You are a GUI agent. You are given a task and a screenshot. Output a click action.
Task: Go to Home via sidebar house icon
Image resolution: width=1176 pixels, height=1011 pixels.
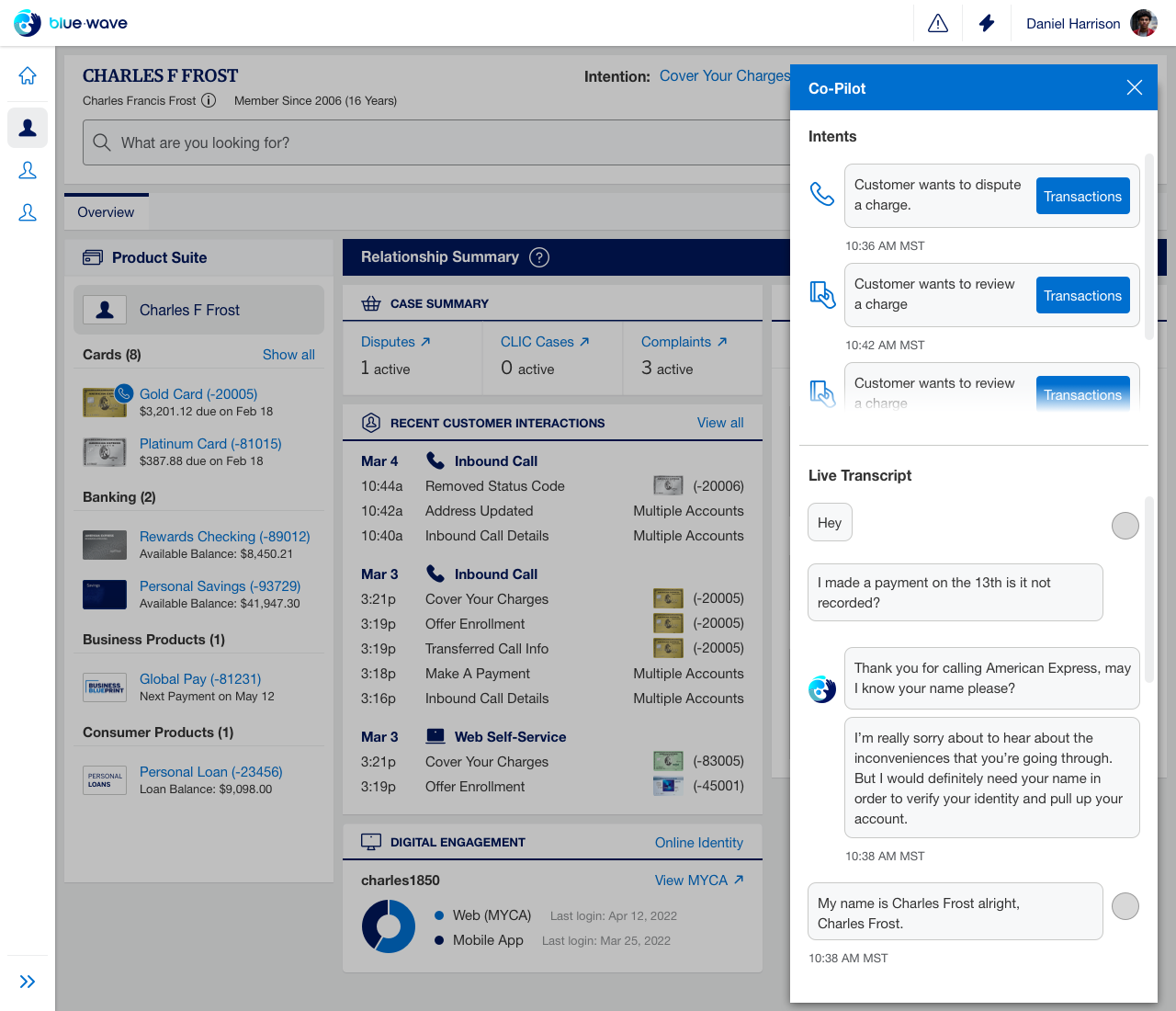28,75
